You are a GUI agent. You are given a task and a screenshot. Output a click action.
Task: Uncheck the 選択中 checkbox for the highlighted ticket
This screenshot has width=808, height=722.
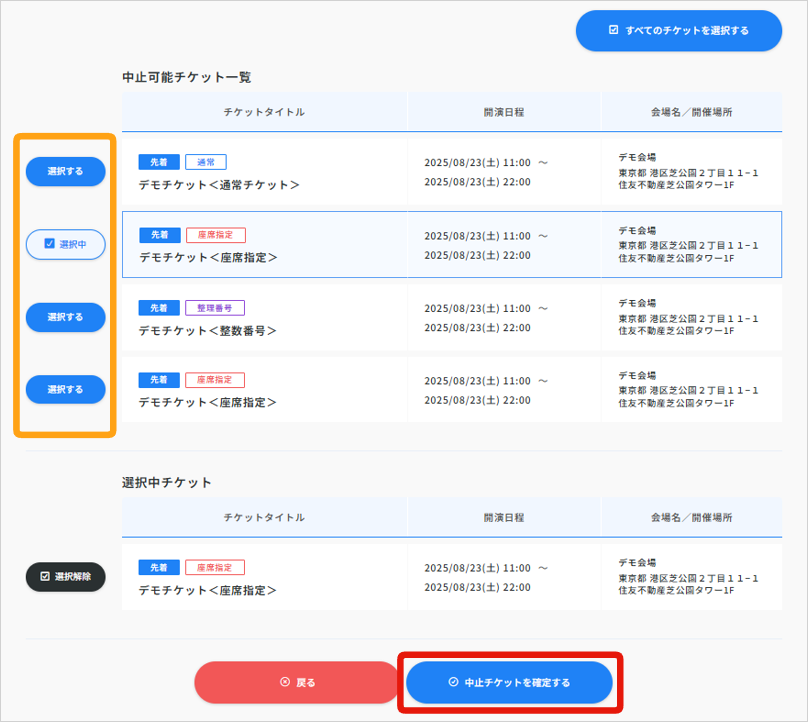(x=49, y=243)
